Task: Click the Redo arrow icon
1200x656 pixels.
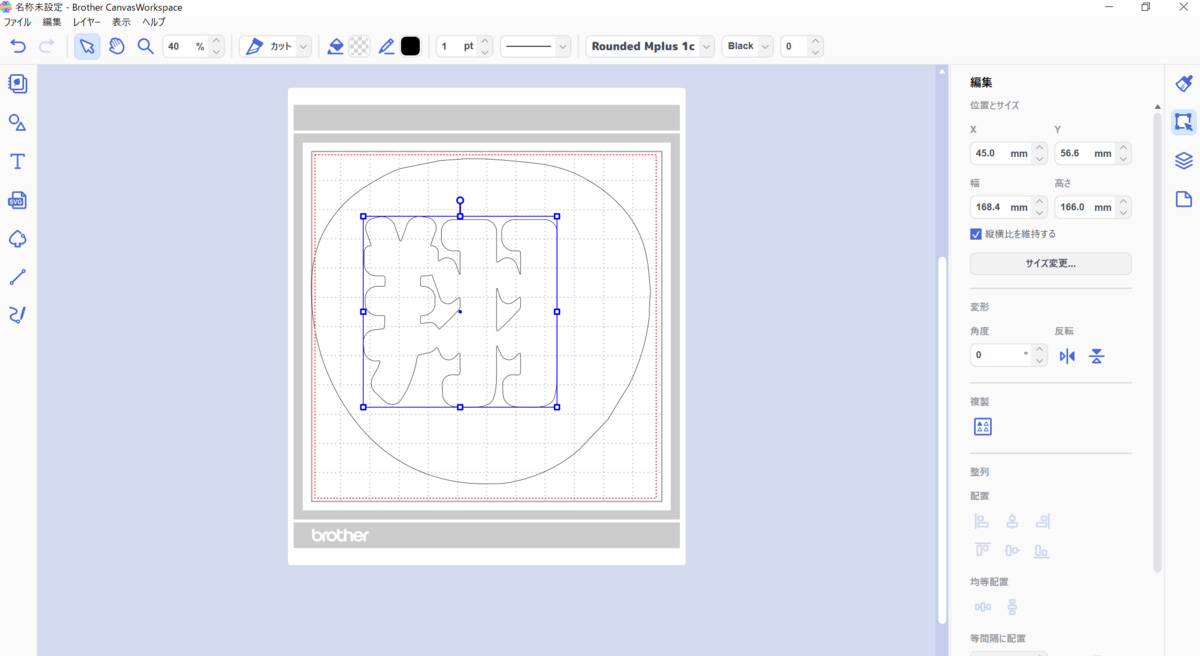Action: (x=46, y=46)
